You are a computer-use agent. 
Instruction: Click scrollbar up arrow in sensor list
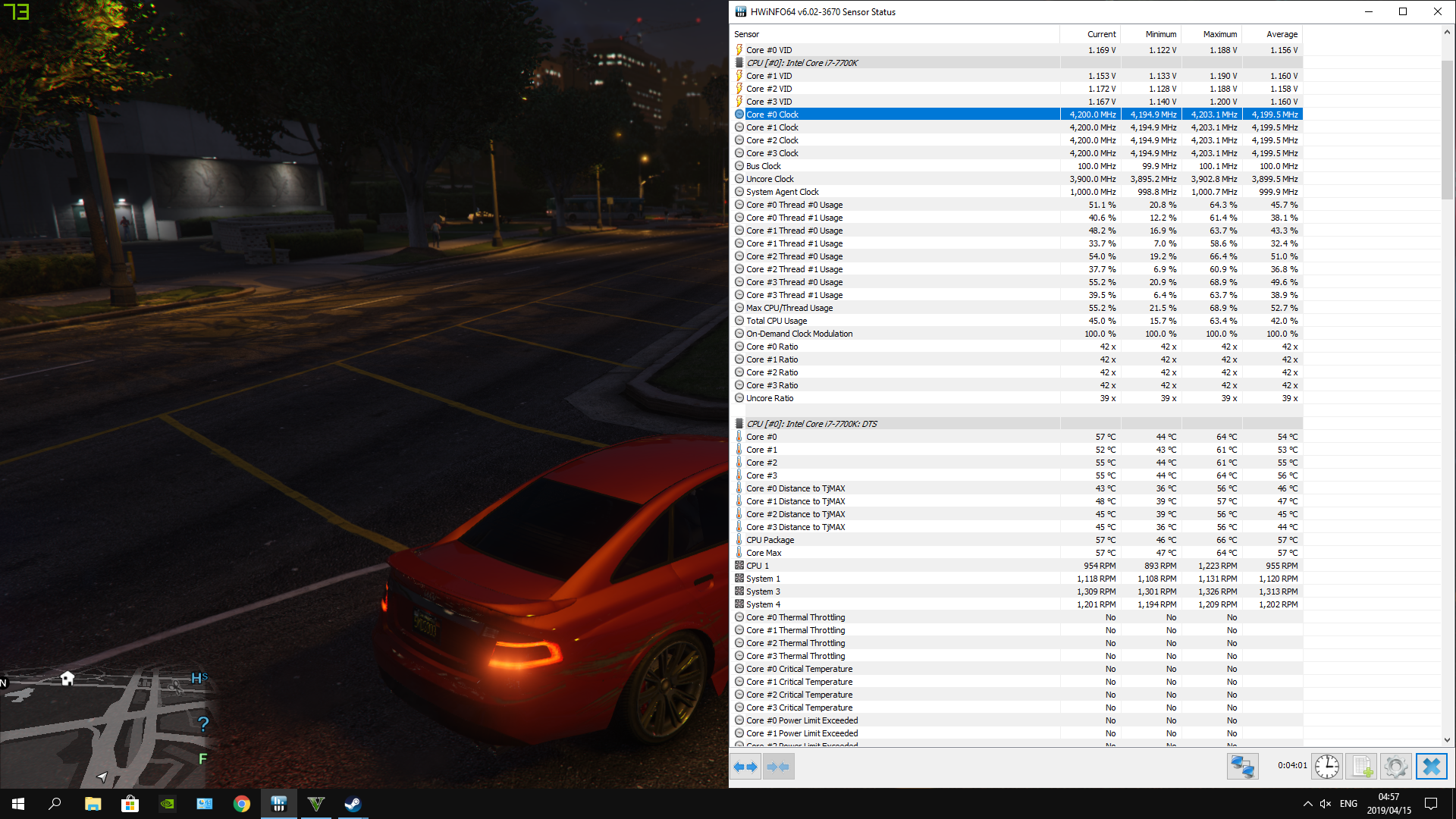[1447, 33]
